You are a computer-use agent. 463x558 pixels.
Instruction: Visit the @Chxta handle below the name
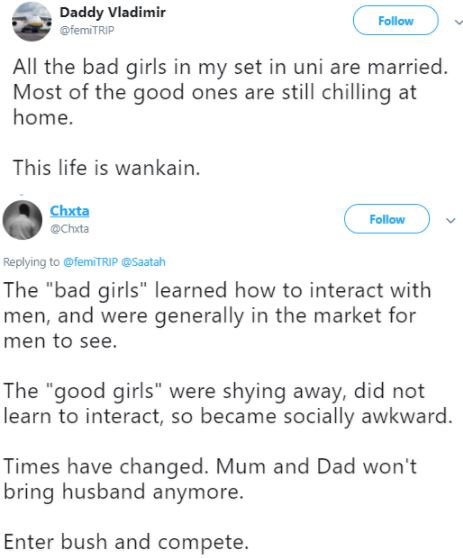(x=69, y=228)
